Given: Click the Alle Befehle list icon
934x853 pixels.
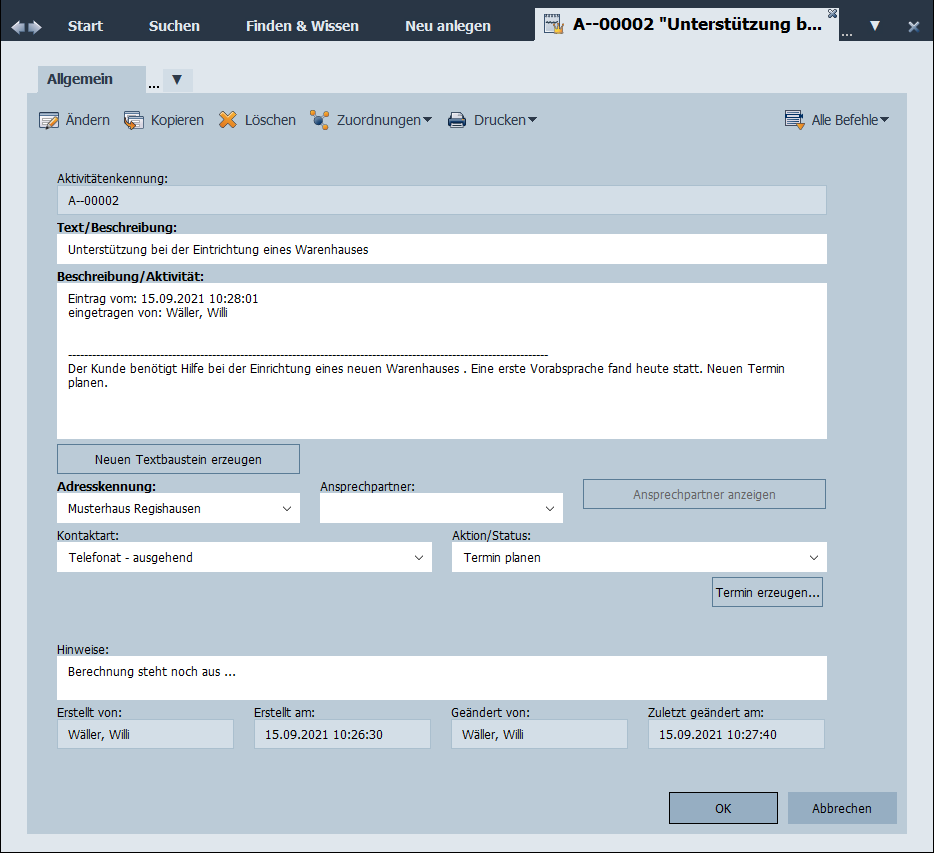Looking at the screenshot, I should click(795, 120).
